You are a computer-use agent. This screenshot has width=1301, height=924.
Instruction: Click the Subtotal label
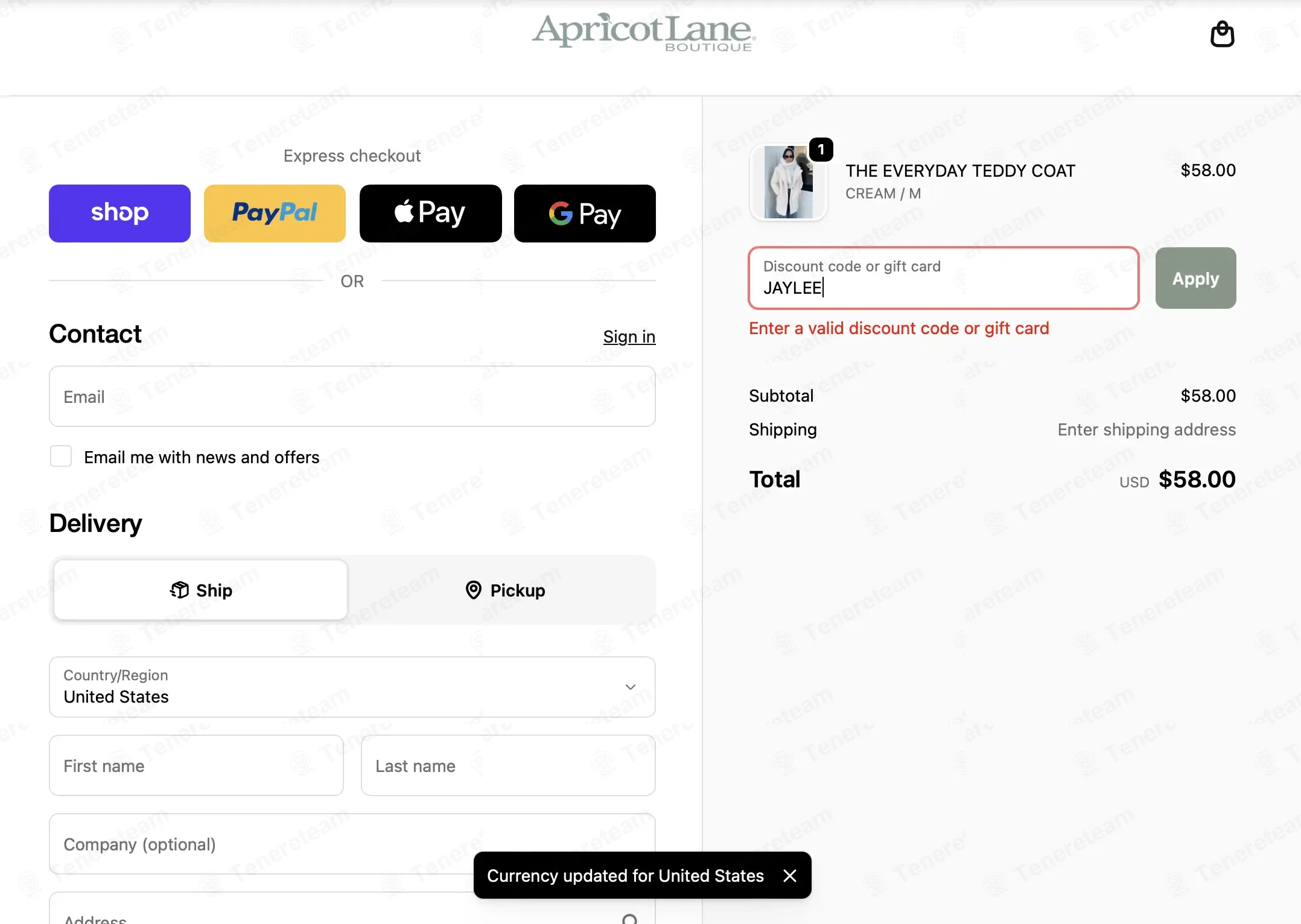click(x=781, y=396)
